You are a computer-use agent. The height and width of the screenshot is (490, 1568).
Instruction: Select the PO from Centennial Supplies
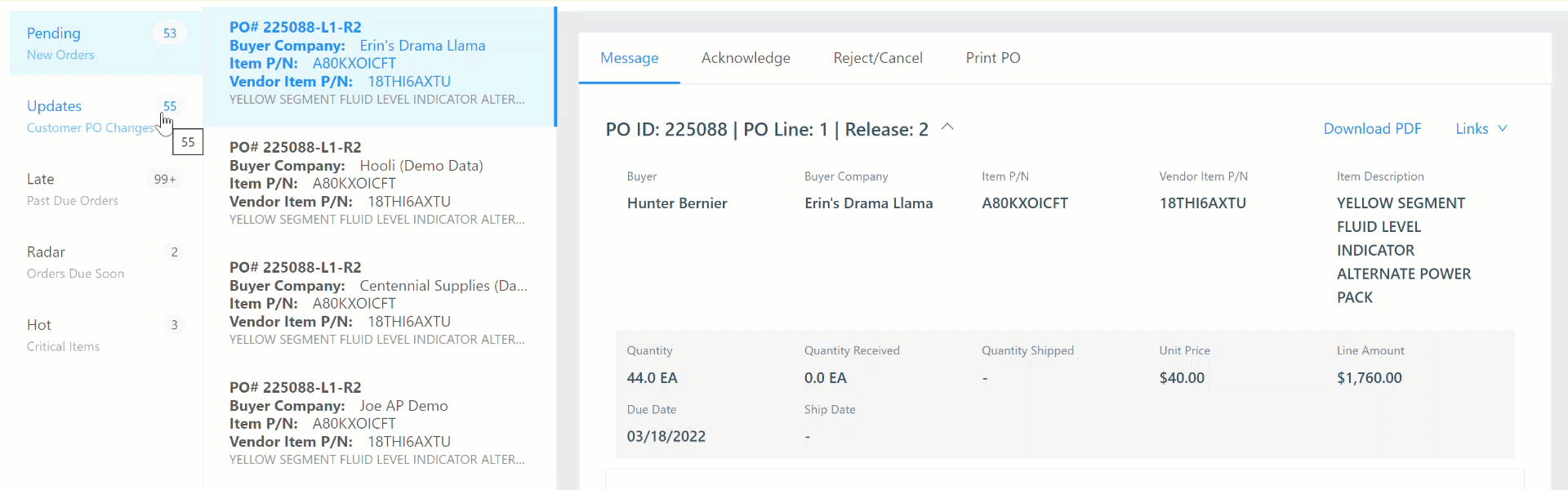(380, 306)
